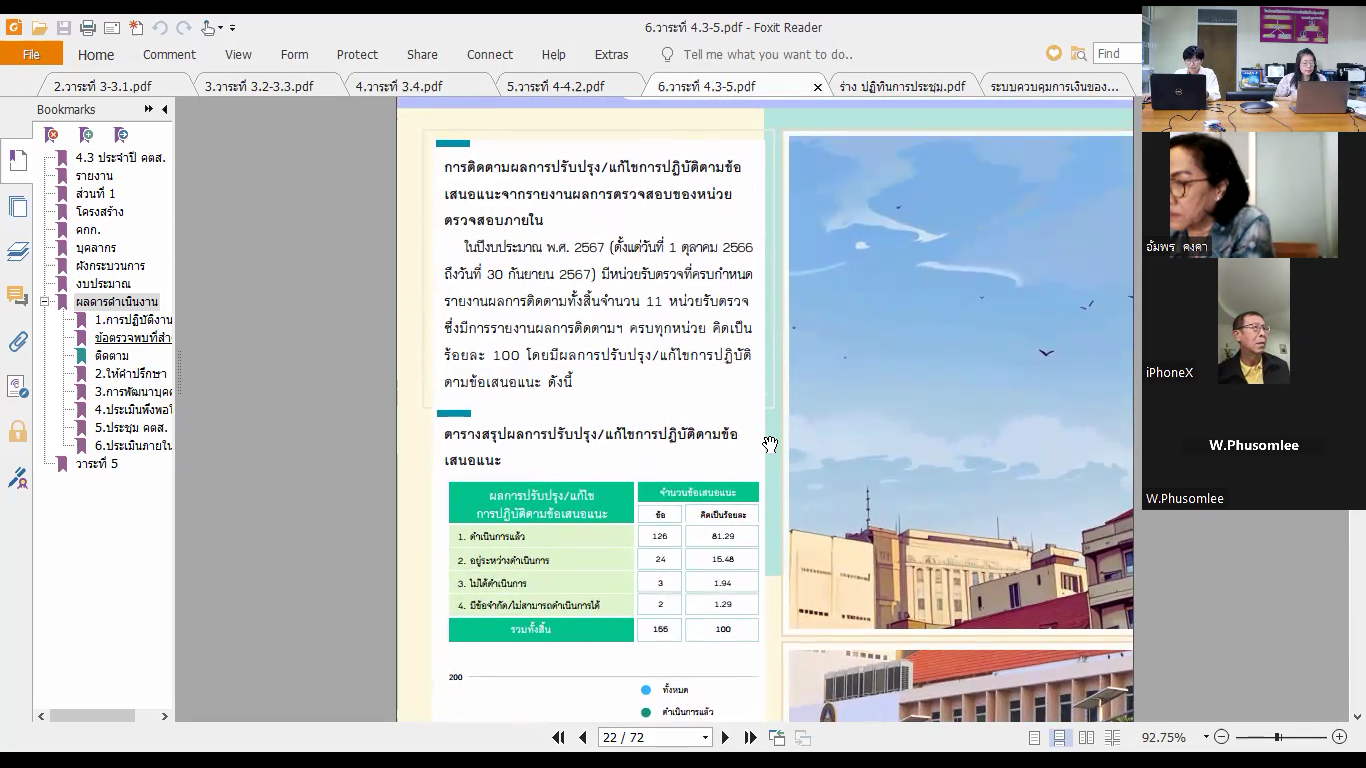Go to previous view icon
Screen dimensions: 1366x768
[777, 738]
